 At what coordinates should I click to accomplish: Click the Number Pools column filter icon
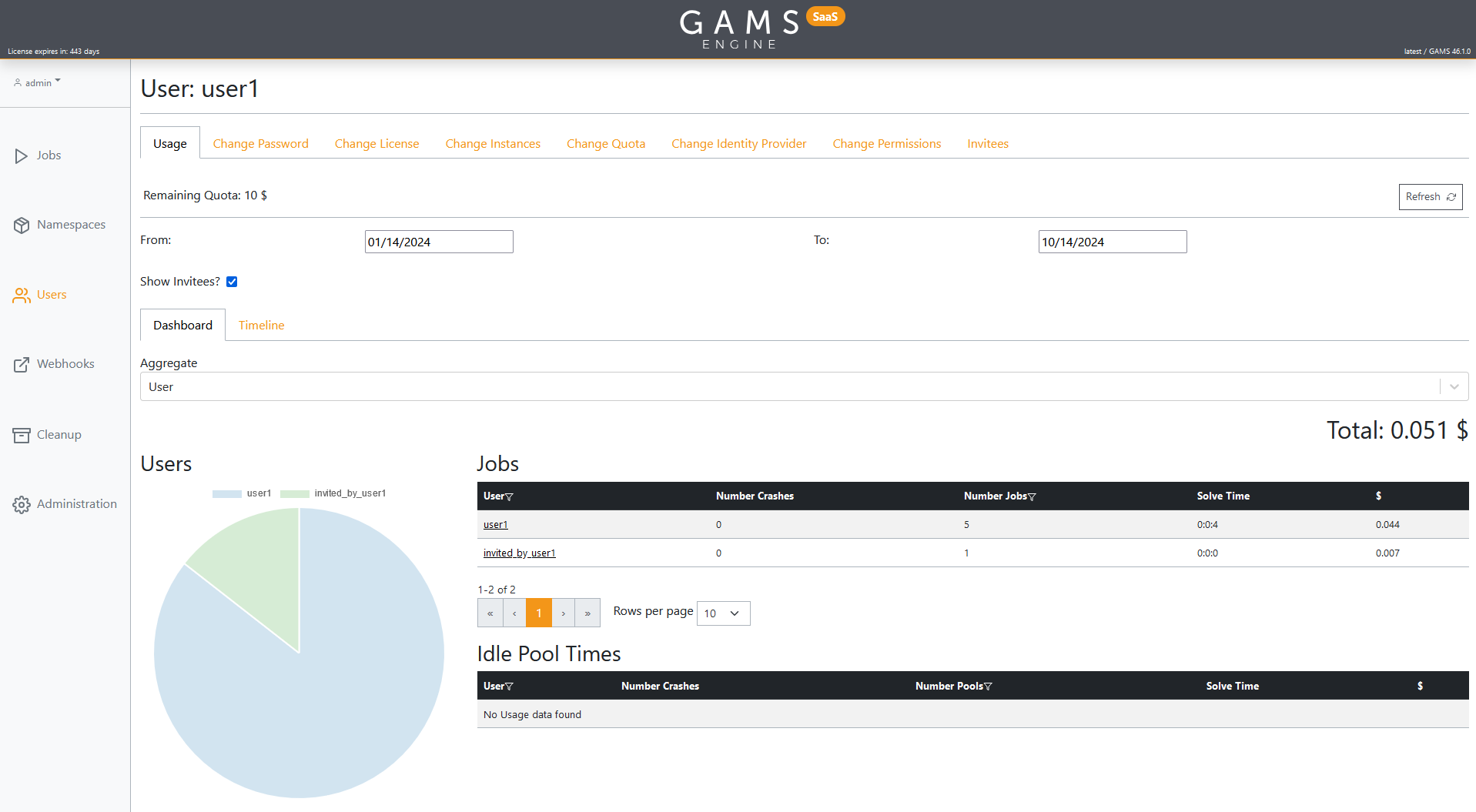pyautogui.click(x=988, y=687)
